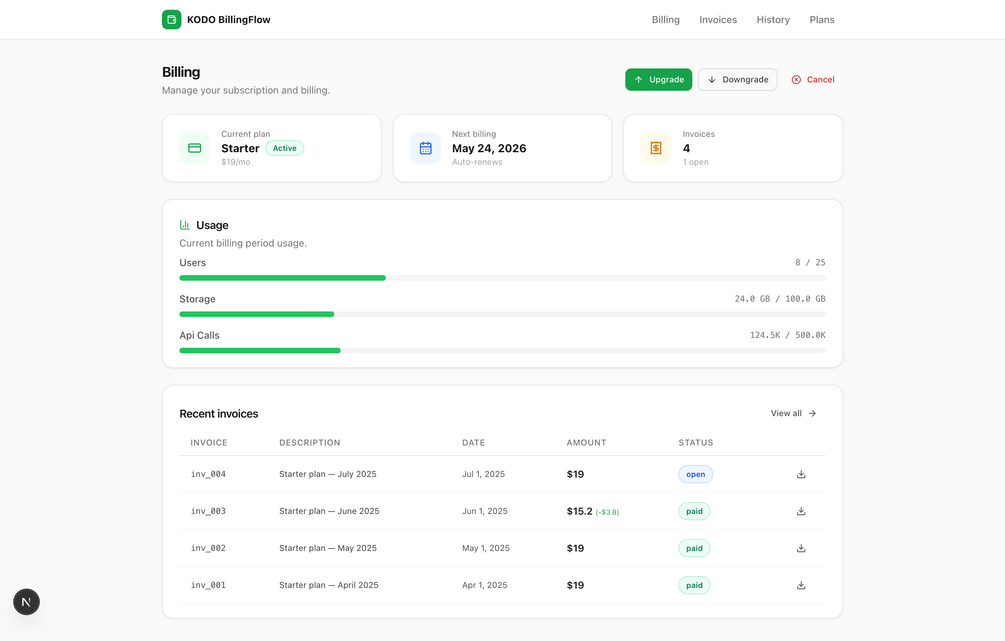Viewport: 1005px width, 641px height.
Task: Download invoice inv_004 via its download icon
Action: 801,474
